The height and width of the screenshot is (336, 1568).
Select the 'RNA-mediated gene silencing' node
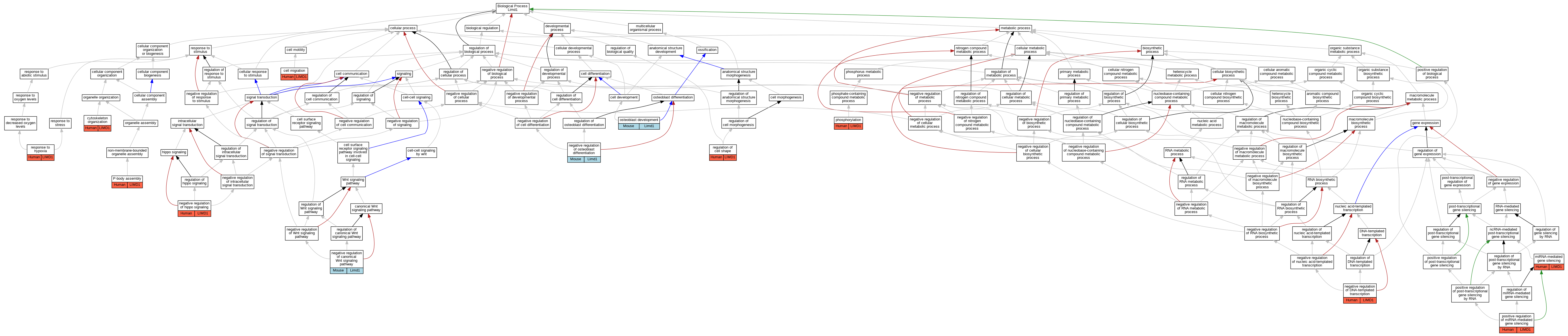tap(1507, 208)
